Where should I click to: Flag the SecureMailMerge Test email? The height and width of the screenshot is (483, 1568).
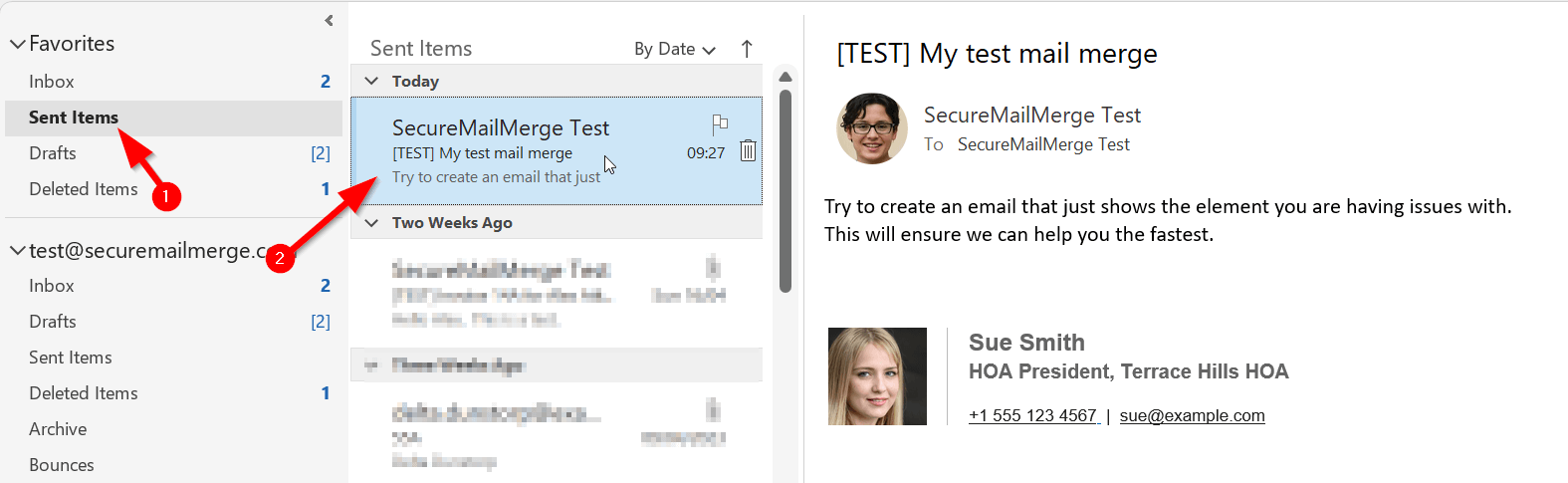720,124
